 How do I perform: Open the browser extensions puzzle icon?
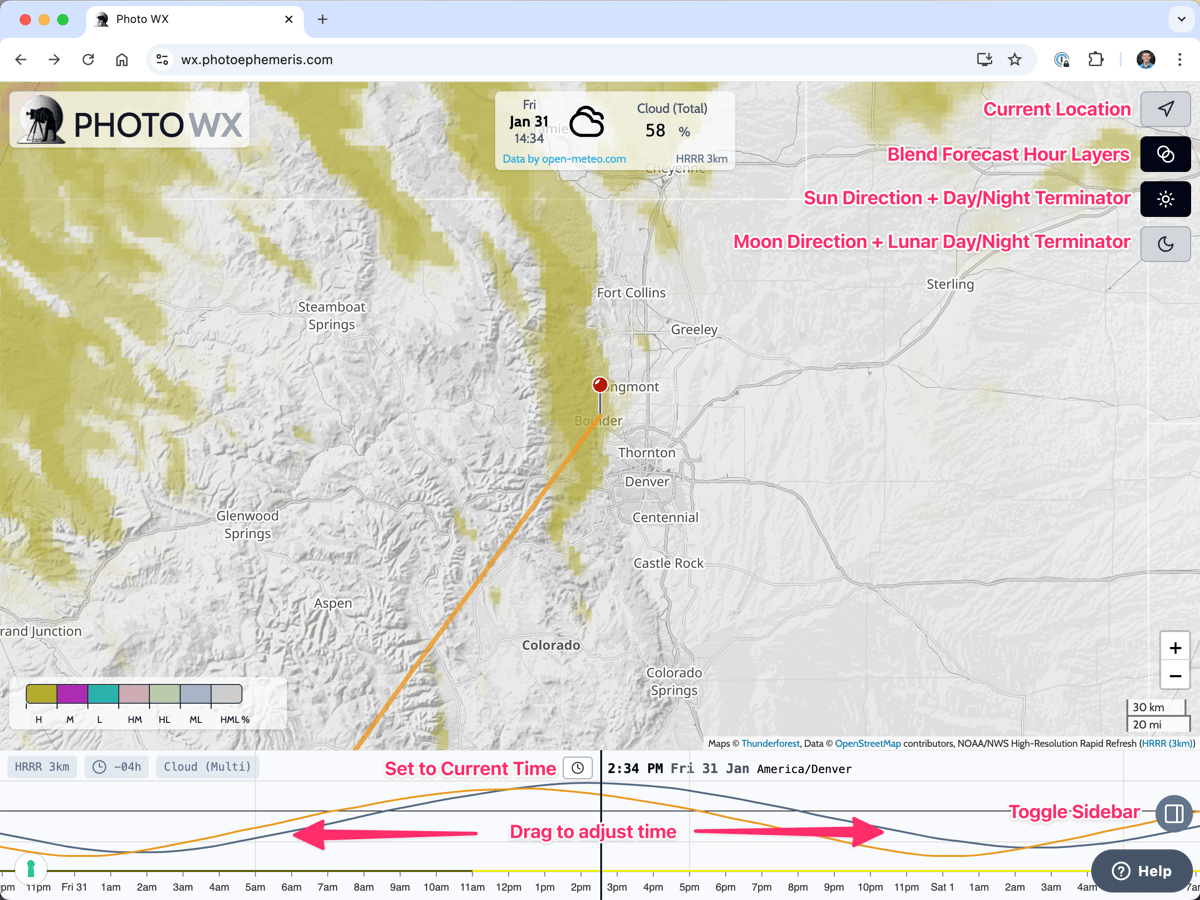coord(1096,60)
